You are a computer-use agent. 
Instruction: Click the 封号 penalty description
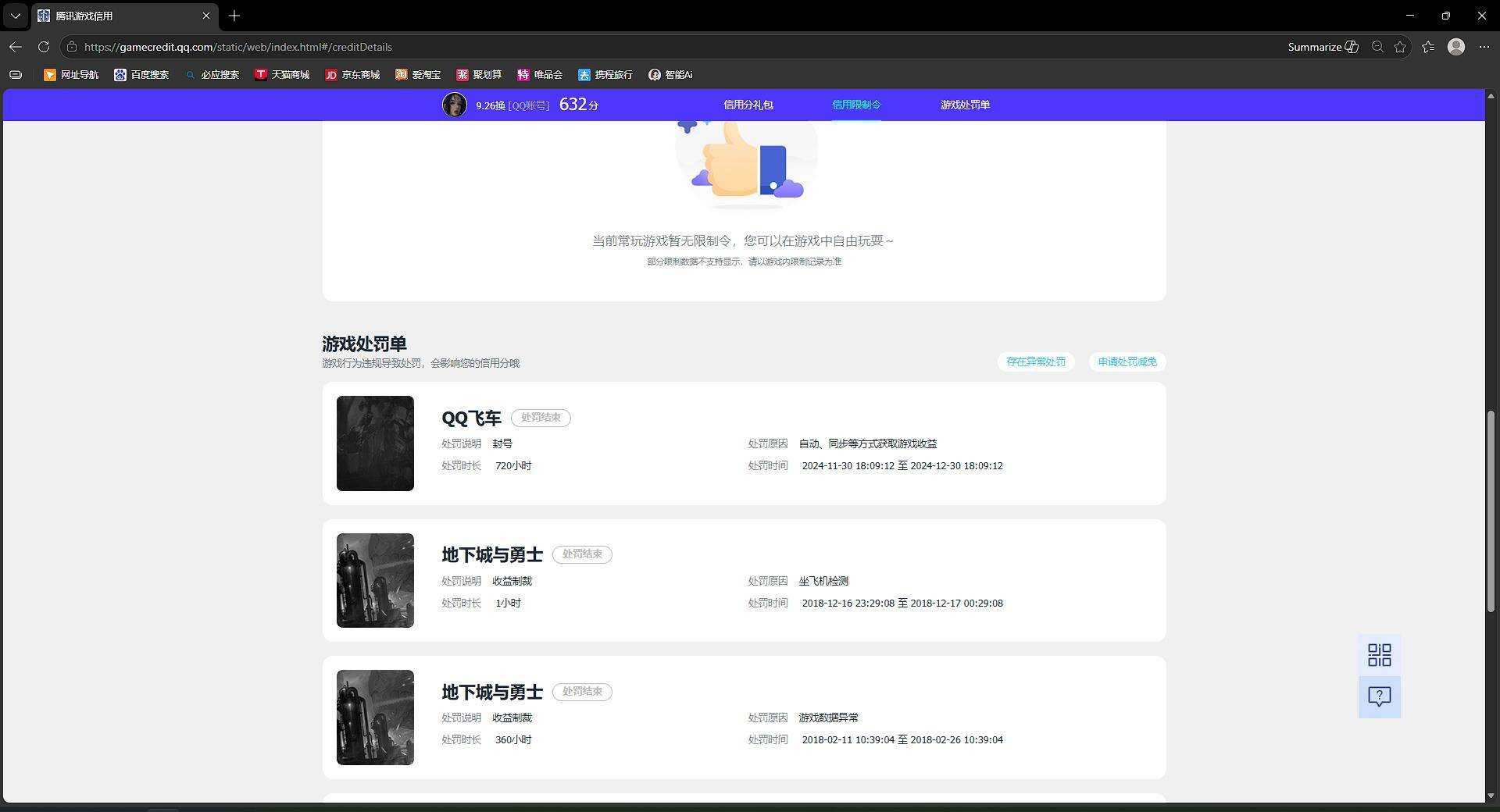[502, 443]
